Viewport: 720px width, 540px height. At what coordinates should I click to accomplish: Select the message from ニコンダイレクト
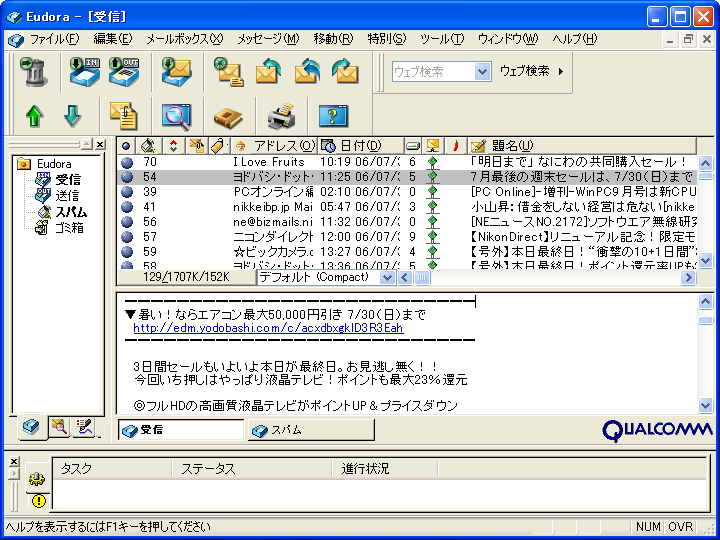pos(407,237)
